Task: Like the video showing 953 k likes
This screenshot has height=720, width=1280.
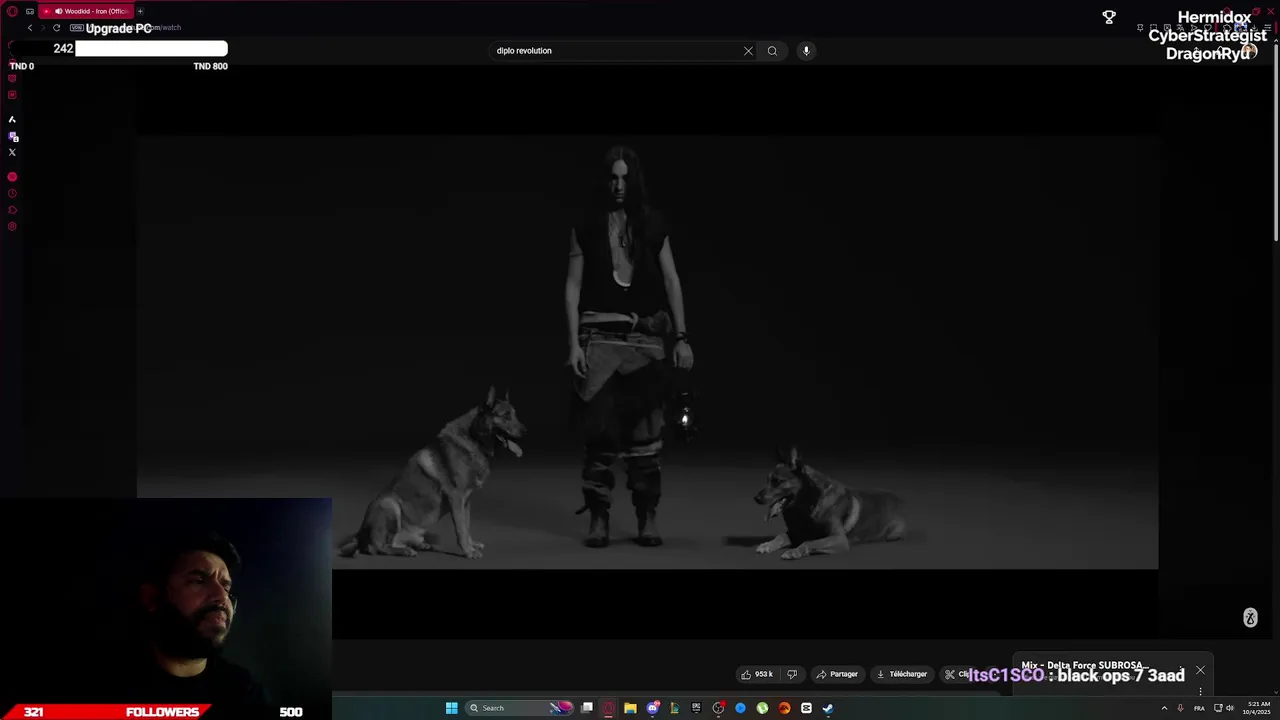Action: [x=757, y=674]
